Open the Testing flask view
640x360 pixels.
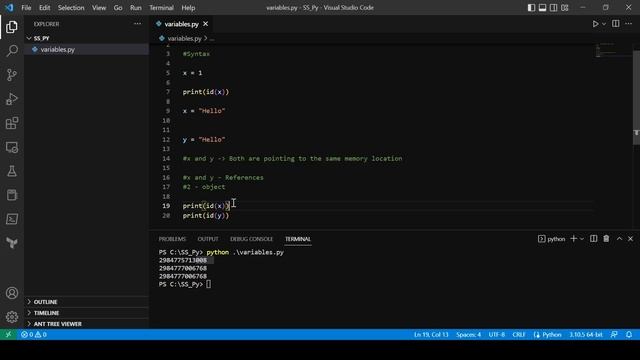(x=12, y=171)
